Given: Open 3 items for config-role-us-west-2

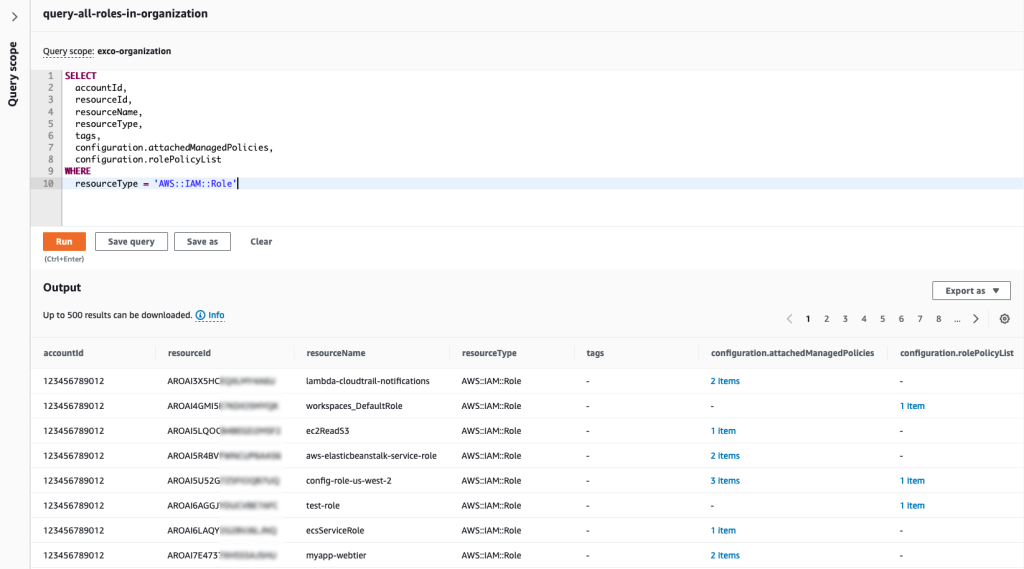Looking at the screenshot, I should 725,480.
